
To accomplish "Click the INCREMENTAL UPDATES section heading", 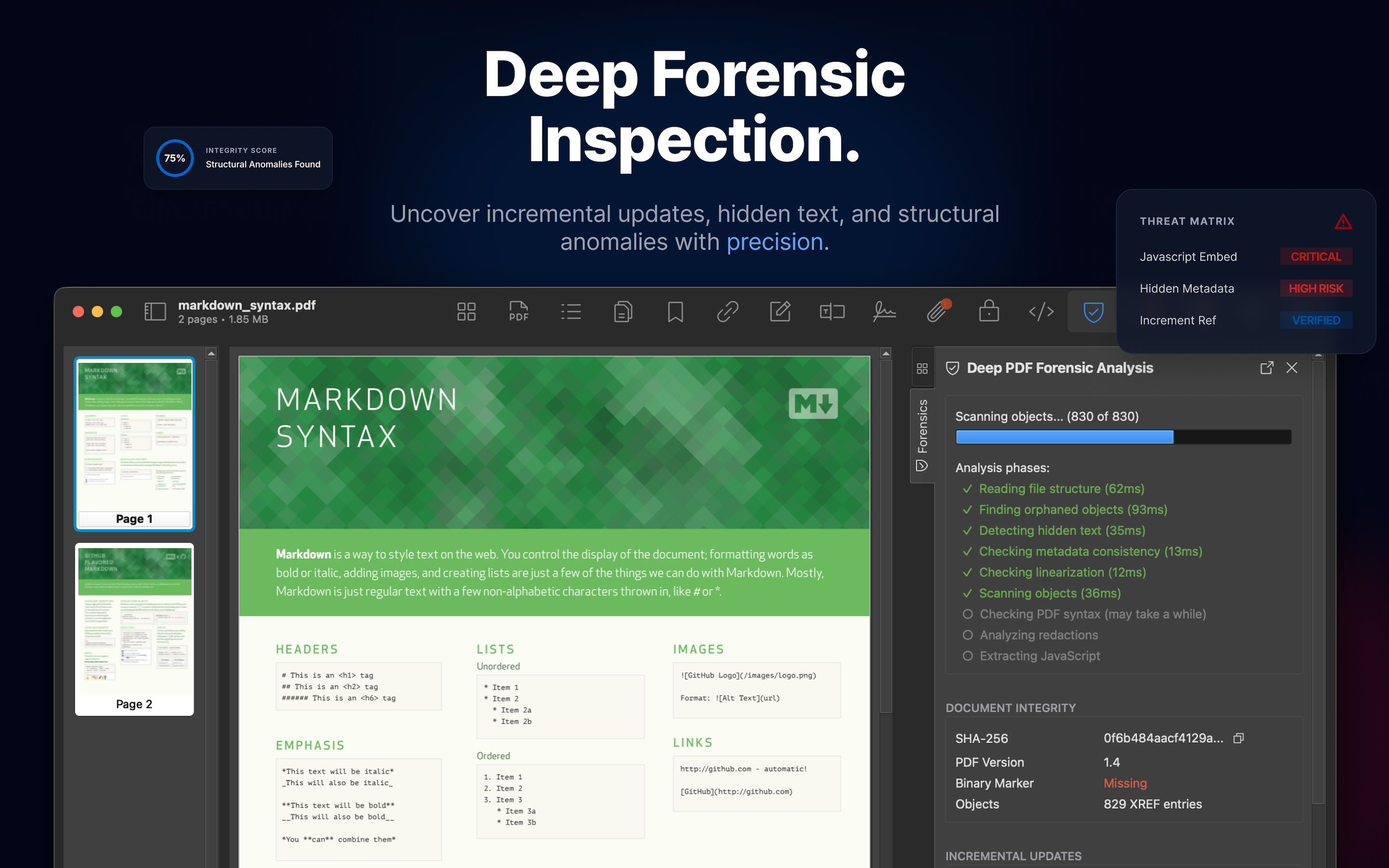I will (x=1013, y=856).
